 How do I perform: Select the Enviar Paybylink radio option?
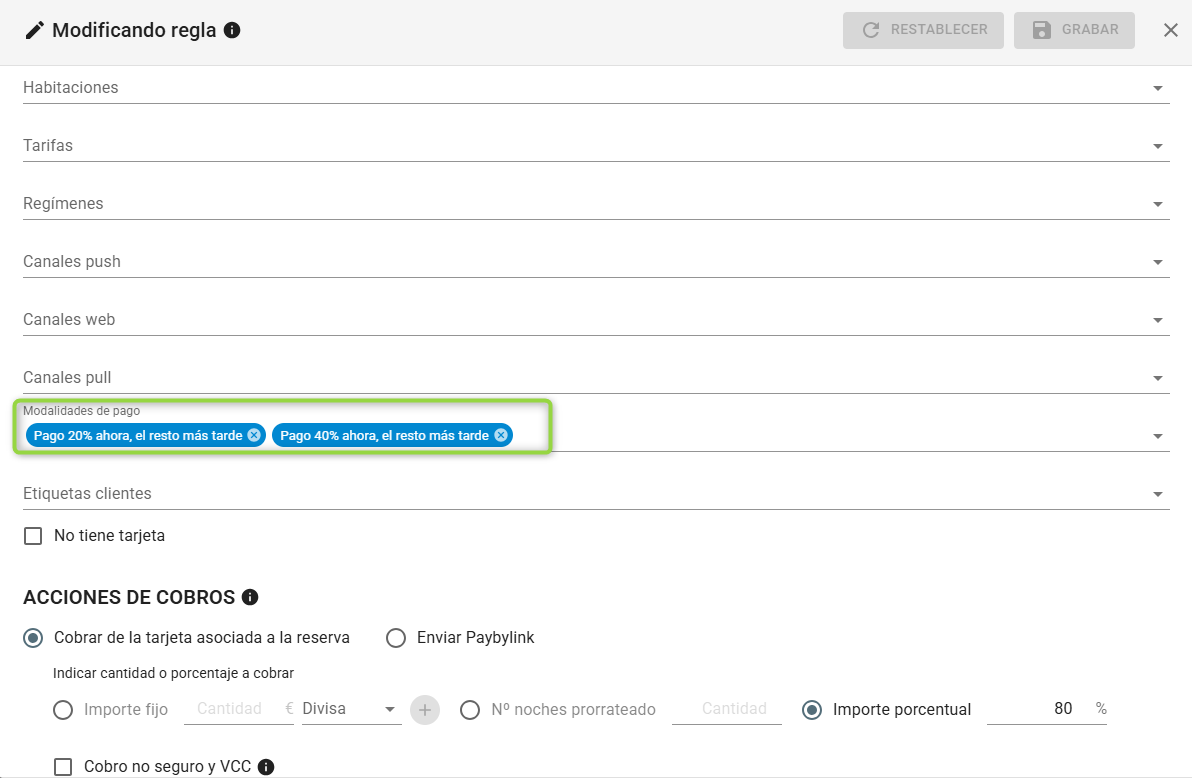pos(396,638)
